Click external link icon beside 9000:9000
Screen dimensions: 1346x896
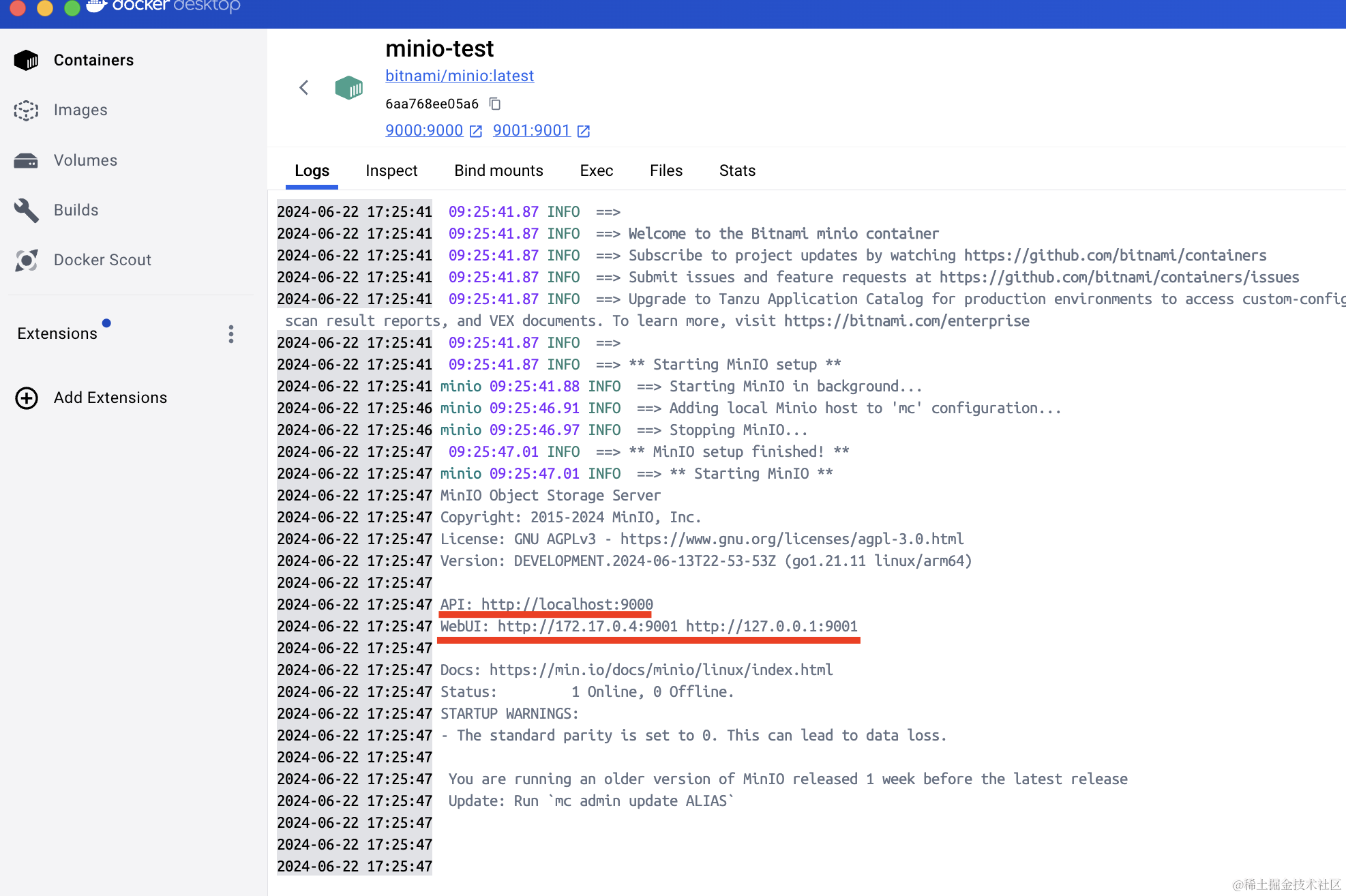pos(476,131)
